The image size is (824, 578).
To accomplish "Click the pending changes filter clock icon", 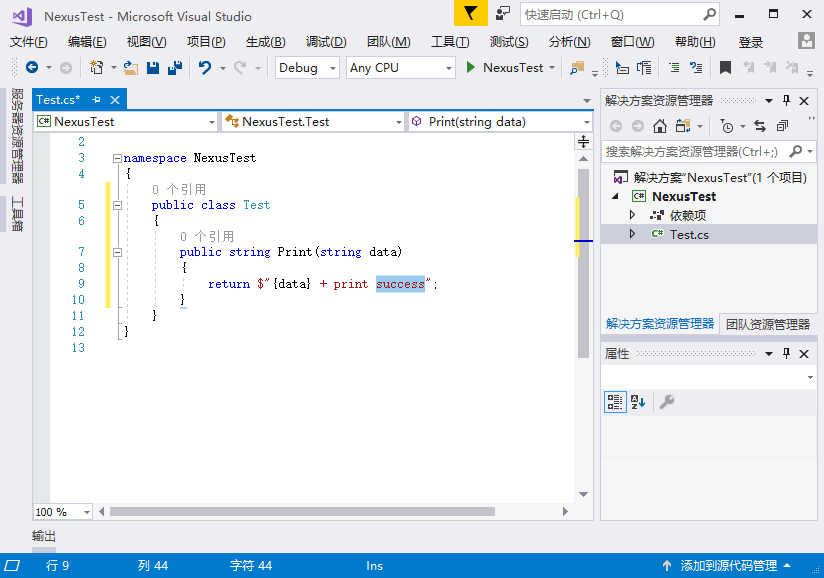I will (727, 126).
